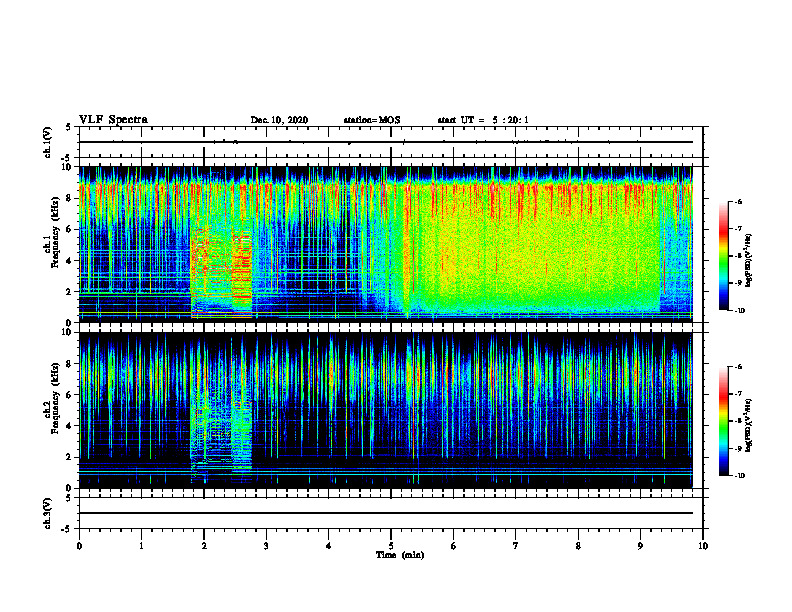Image resolution: width=792 pixels, height=612 pixels.
Task: Click the ch.1 spectrogram color scale bar
Action: pos(724,256)
